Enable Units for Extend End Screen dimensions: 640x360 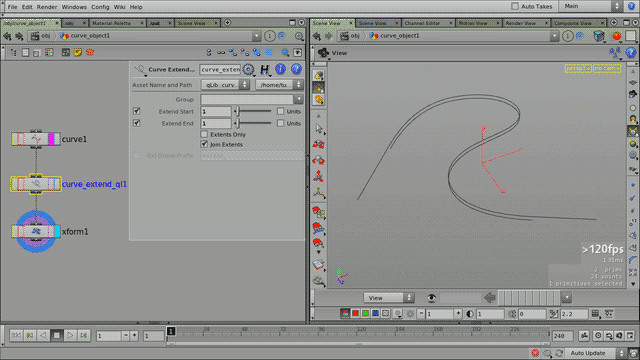pos(280,123)
